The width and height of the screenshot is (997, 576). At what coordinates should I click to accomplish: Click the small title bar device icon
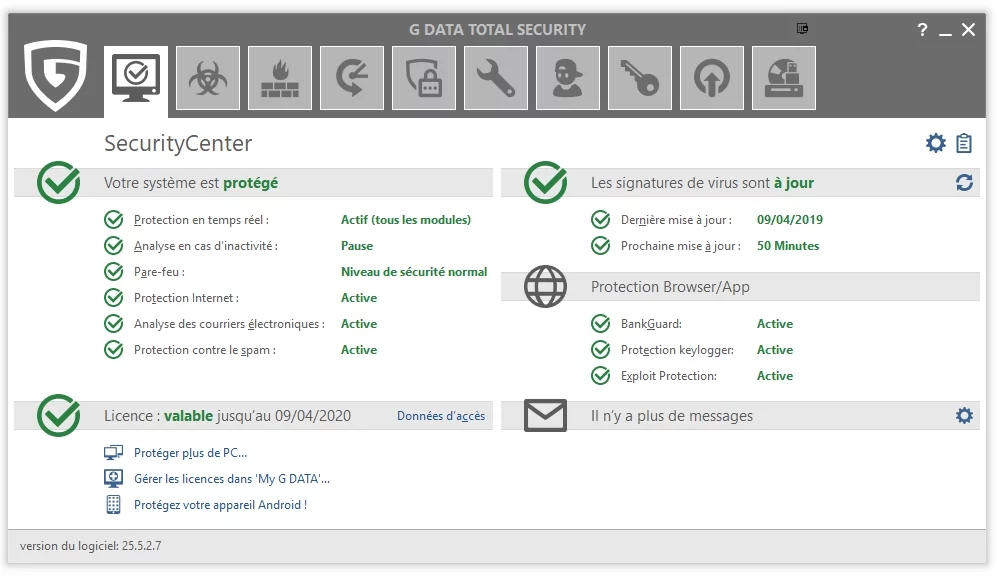(x=802, y=29)
